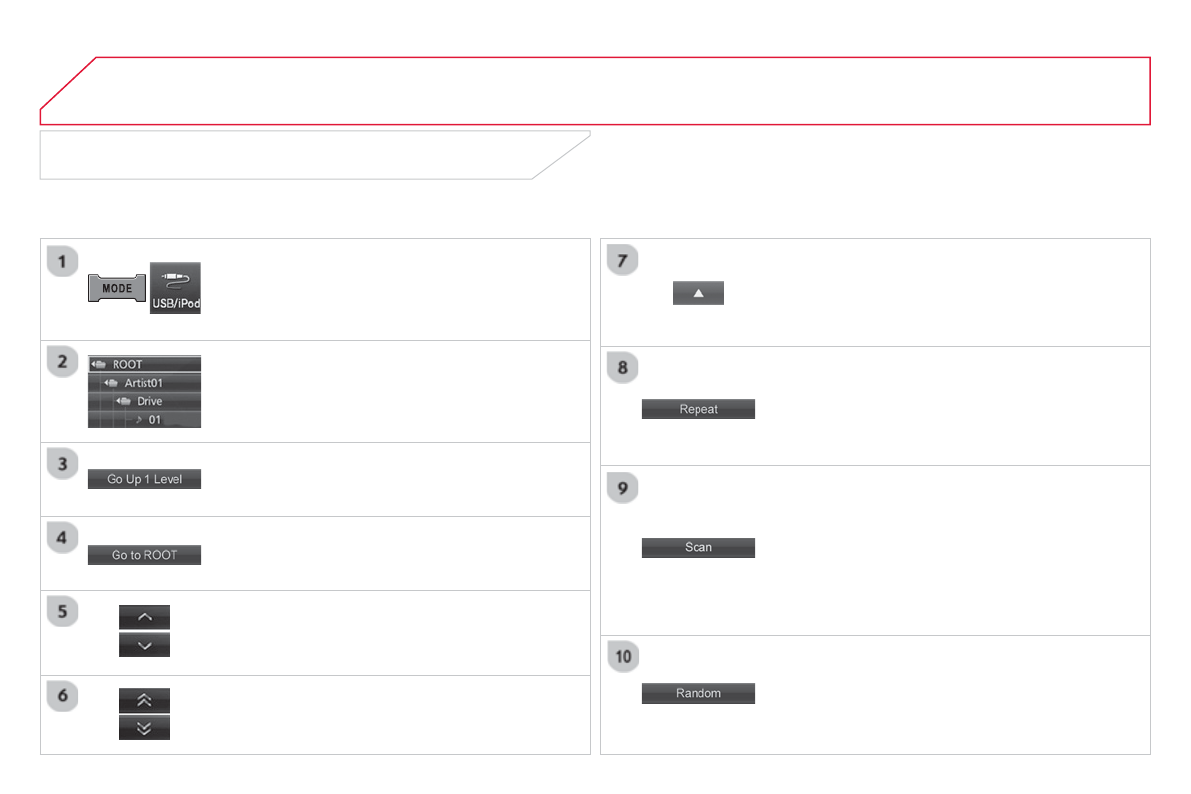The image size is (1191, 794).
Task: Click the step 7 number badge
Action: click(622, 263)
